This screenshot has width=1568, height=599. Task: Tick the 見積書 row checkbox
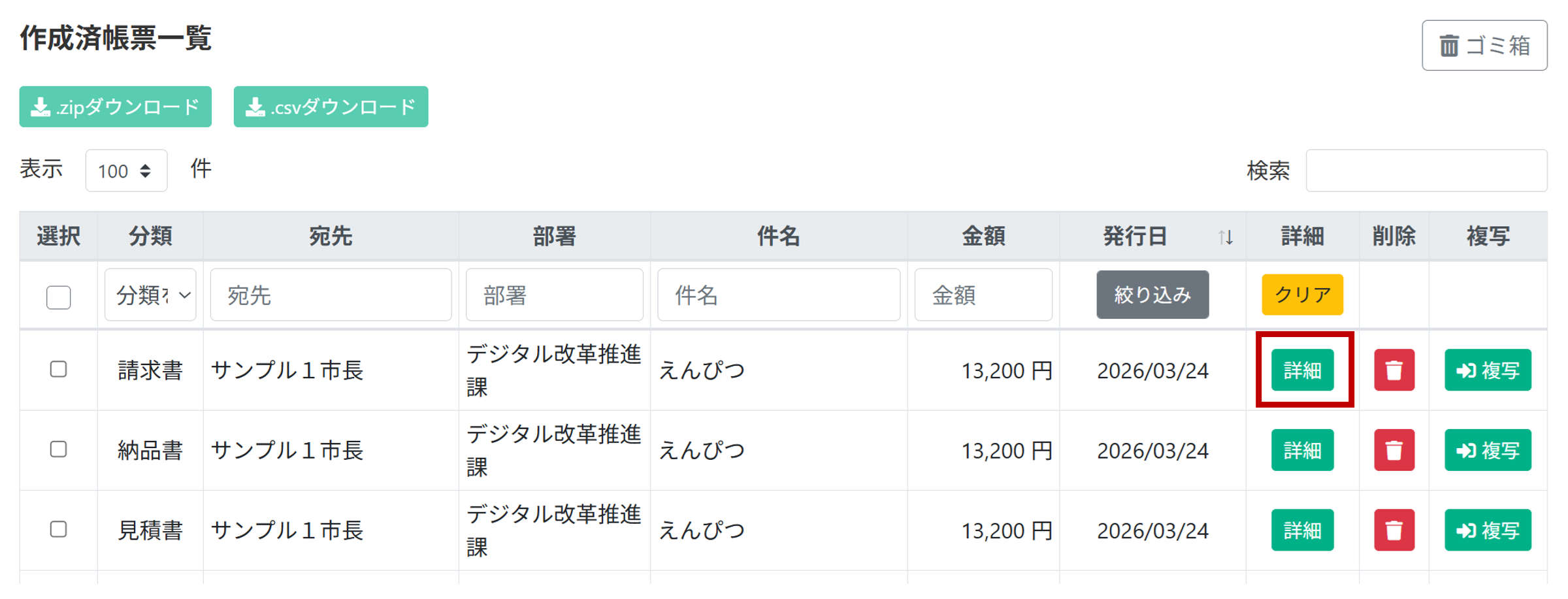pyautogui.click(x=59, y=529)
